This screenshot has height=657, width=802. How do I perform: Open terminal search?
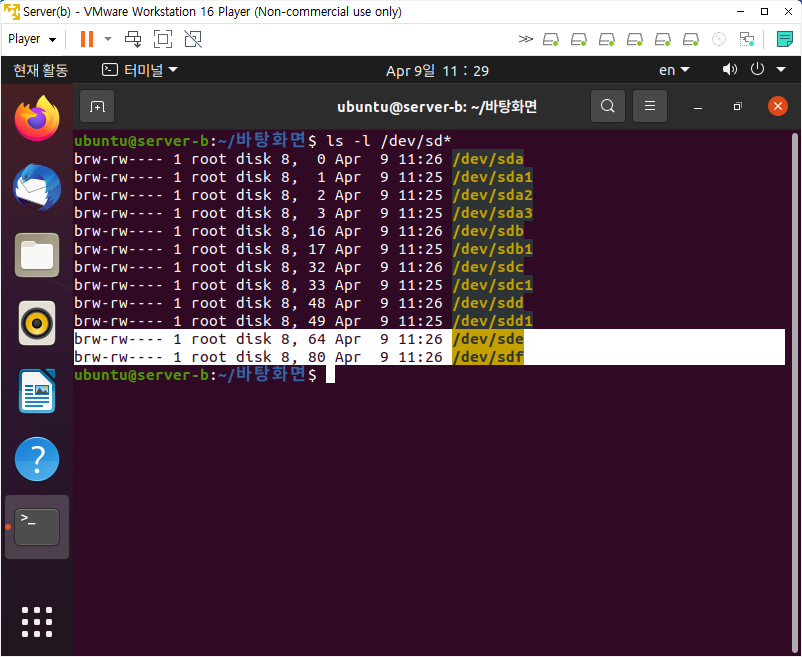coord(608,106)
